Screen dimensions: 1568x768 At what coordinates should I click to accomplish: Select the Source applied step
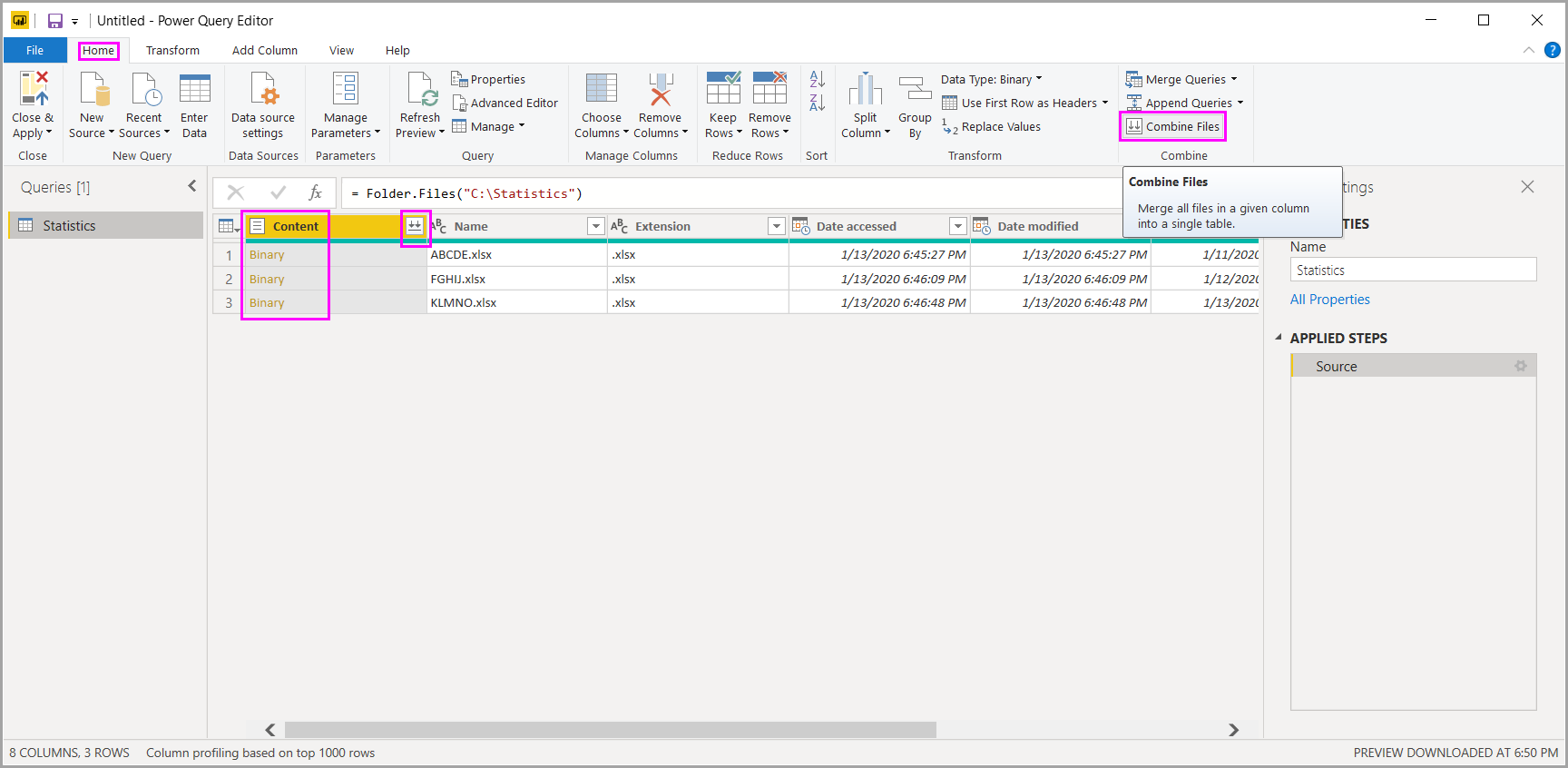[x=1414, y=366]
